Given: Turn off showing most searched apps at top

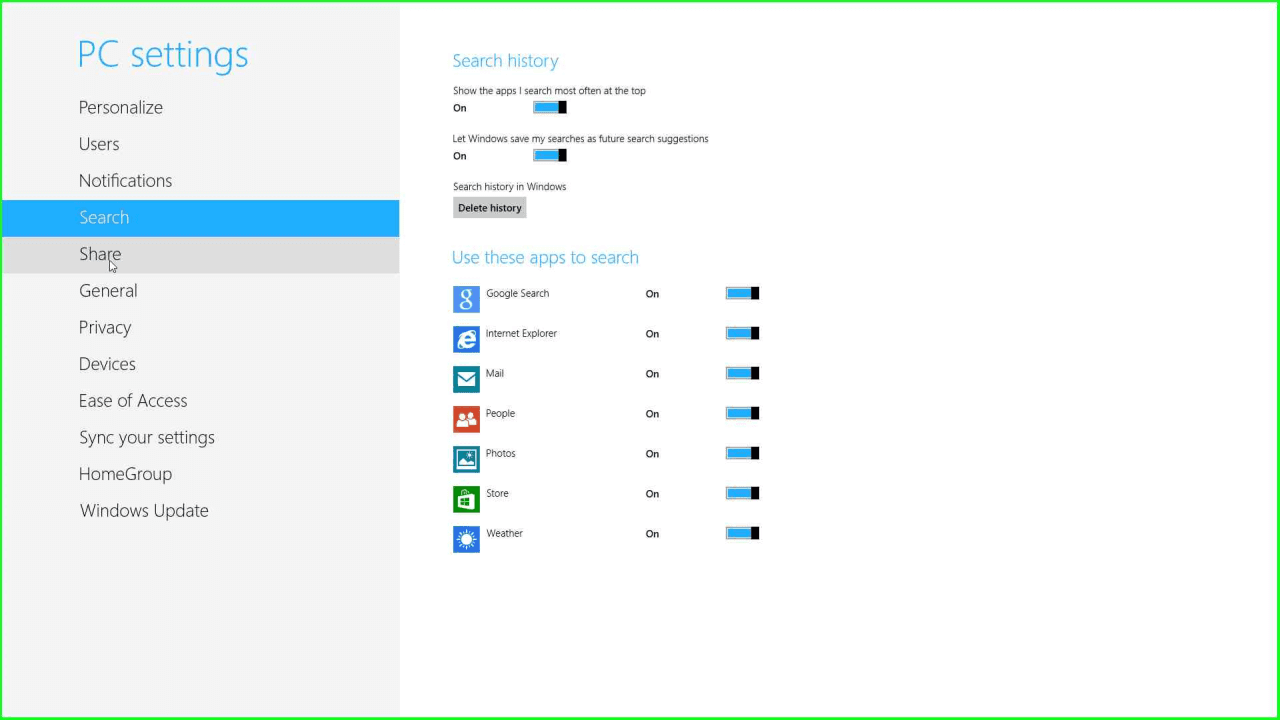Looking at the screenshot, I should [x=550, y=107].
